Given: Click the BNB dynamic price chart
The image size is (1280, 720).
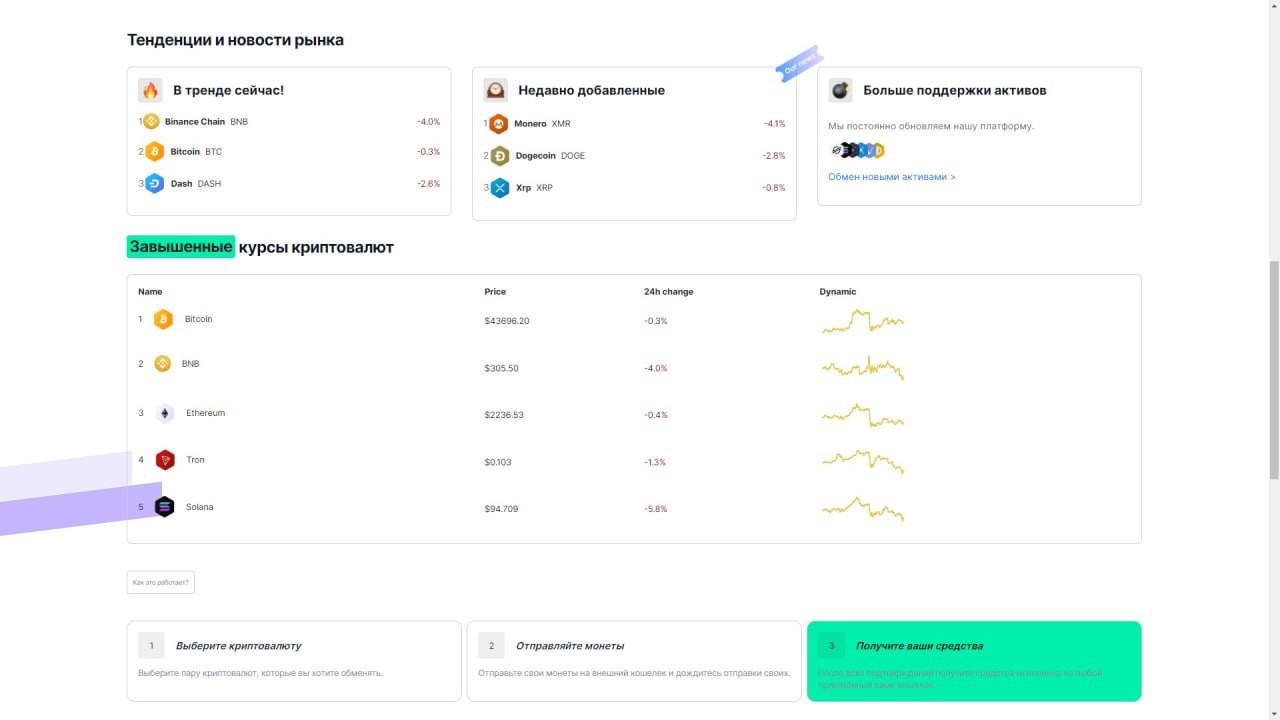Looking at the screenshot, I should pos(862,368).
